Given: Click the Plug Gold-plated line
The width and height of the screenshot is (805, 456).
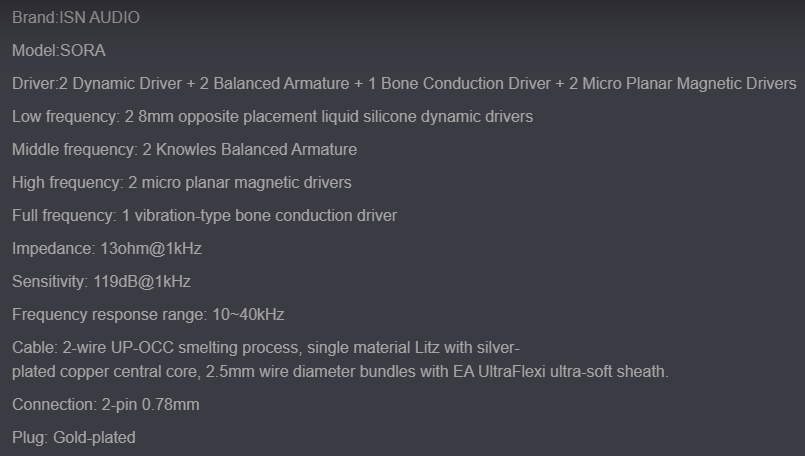Looking at the screenshot, I should coord(74,438).
